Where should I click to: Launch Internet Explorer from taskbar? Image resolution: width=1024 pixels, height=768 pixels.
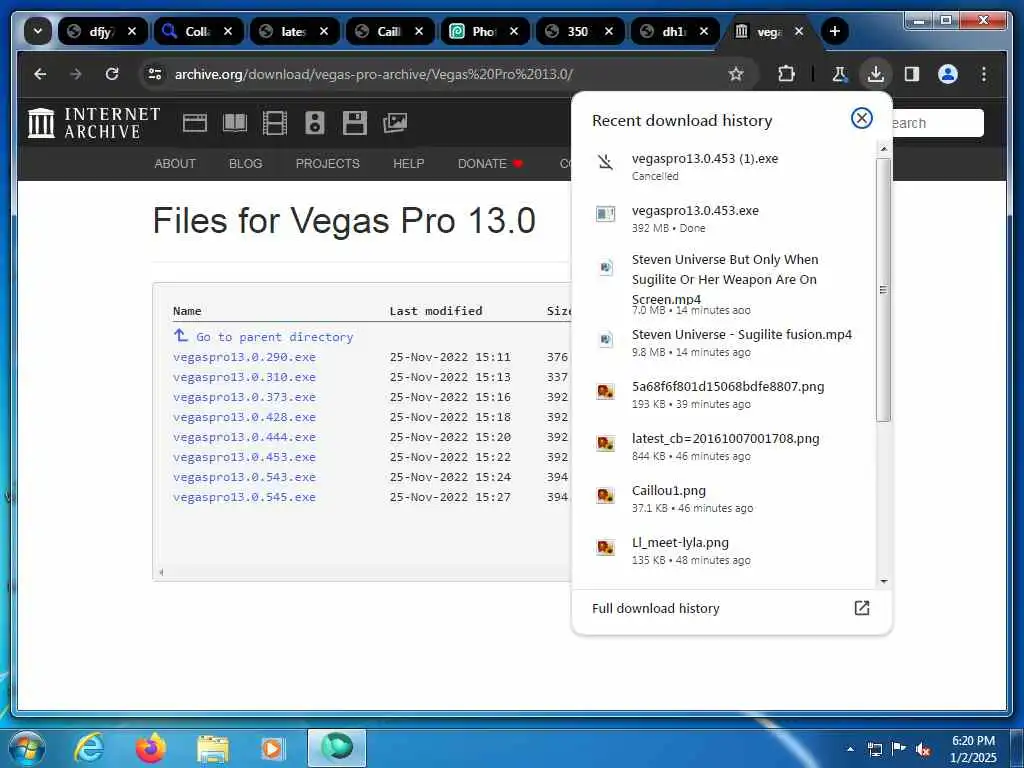point(89,748)
